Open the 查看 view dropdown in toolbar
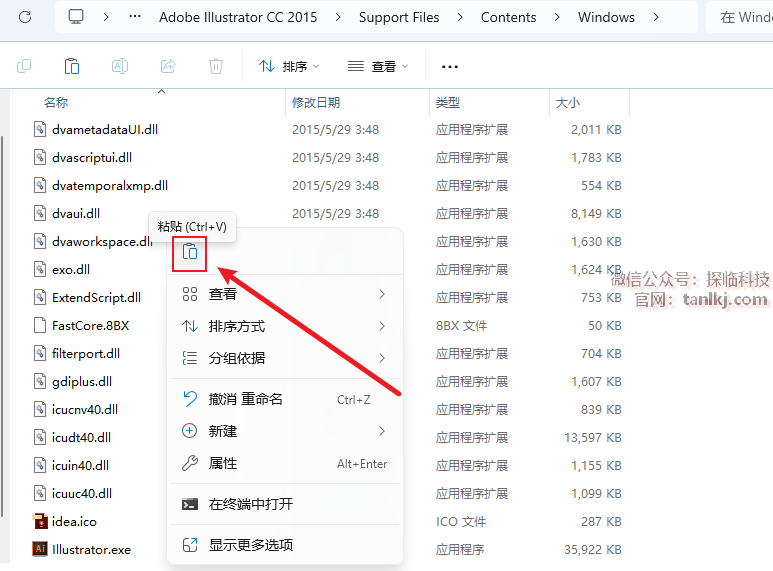Image resolution: width=773 pixels, height=571 pixels. coord(378,67)
